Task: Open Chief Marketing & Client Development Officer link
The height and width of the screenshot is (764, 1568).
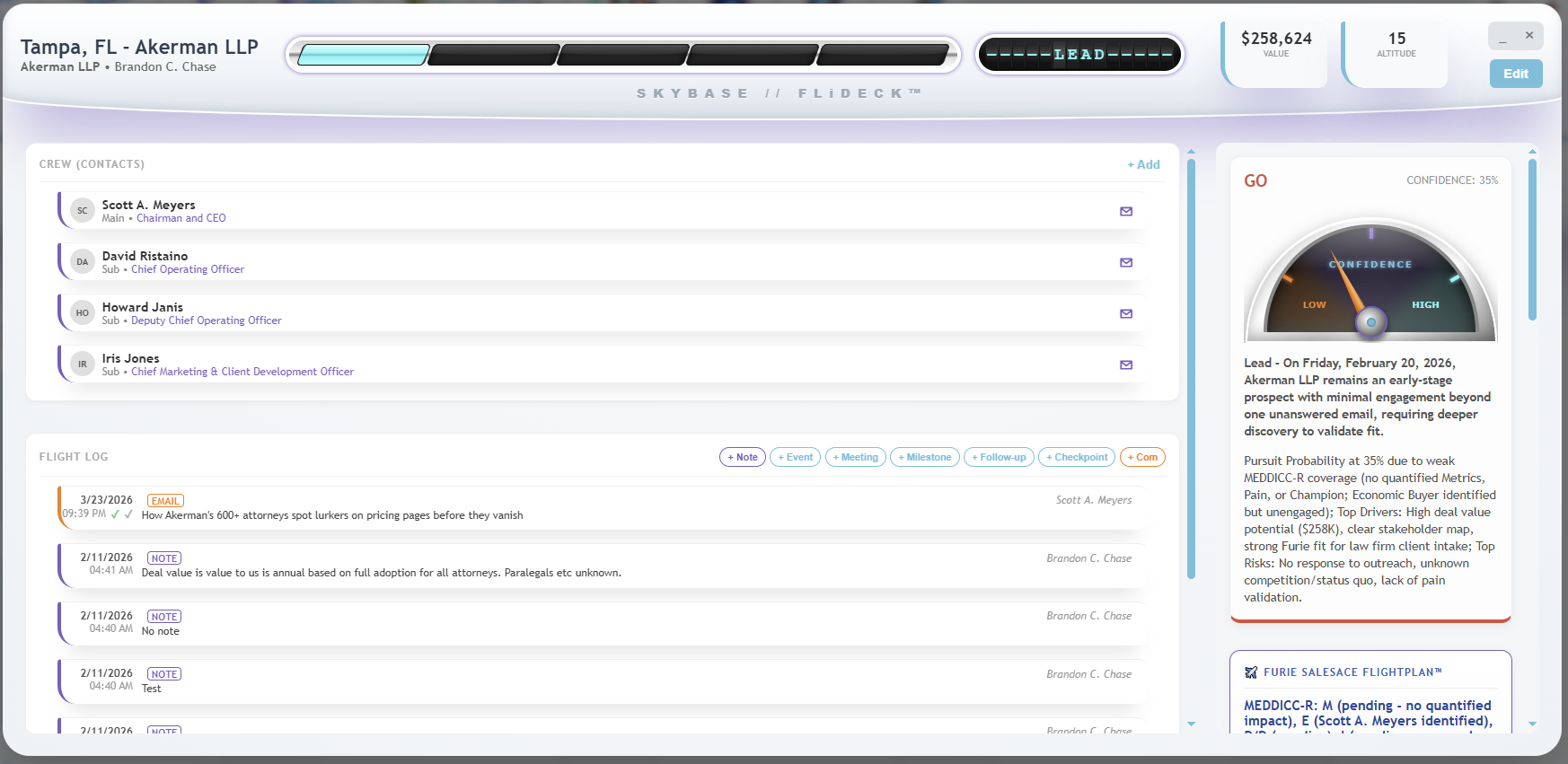Action: coord(242,372)
